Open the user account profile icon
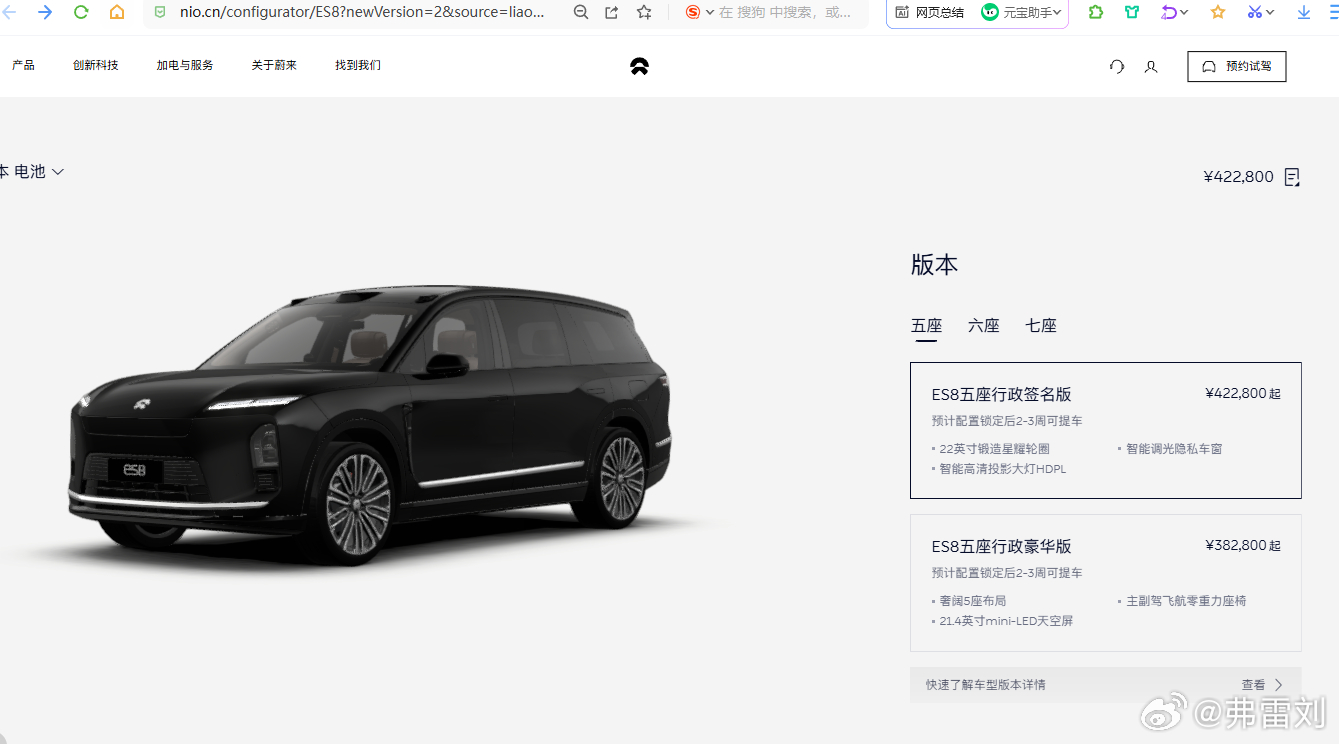1339x744 pixels. click(x=1151, y=66)
